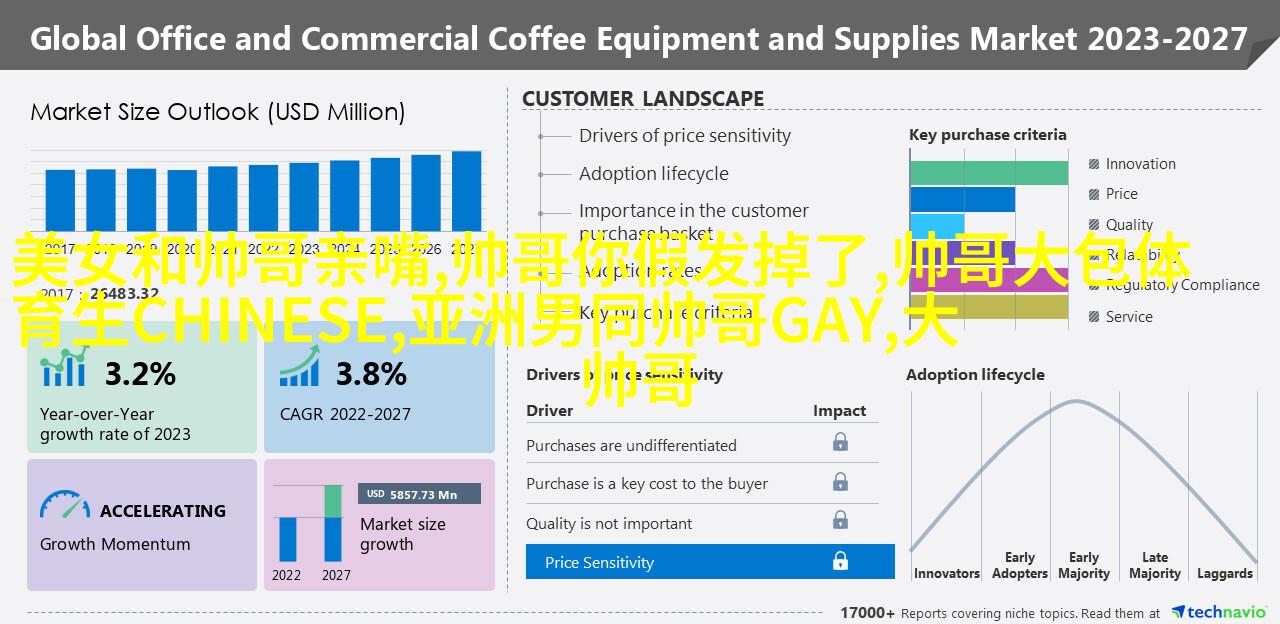Click the lock icon for Quality is not important
Image resolution: width=1280 pixels, height=624 pixels.
[840, 522]
